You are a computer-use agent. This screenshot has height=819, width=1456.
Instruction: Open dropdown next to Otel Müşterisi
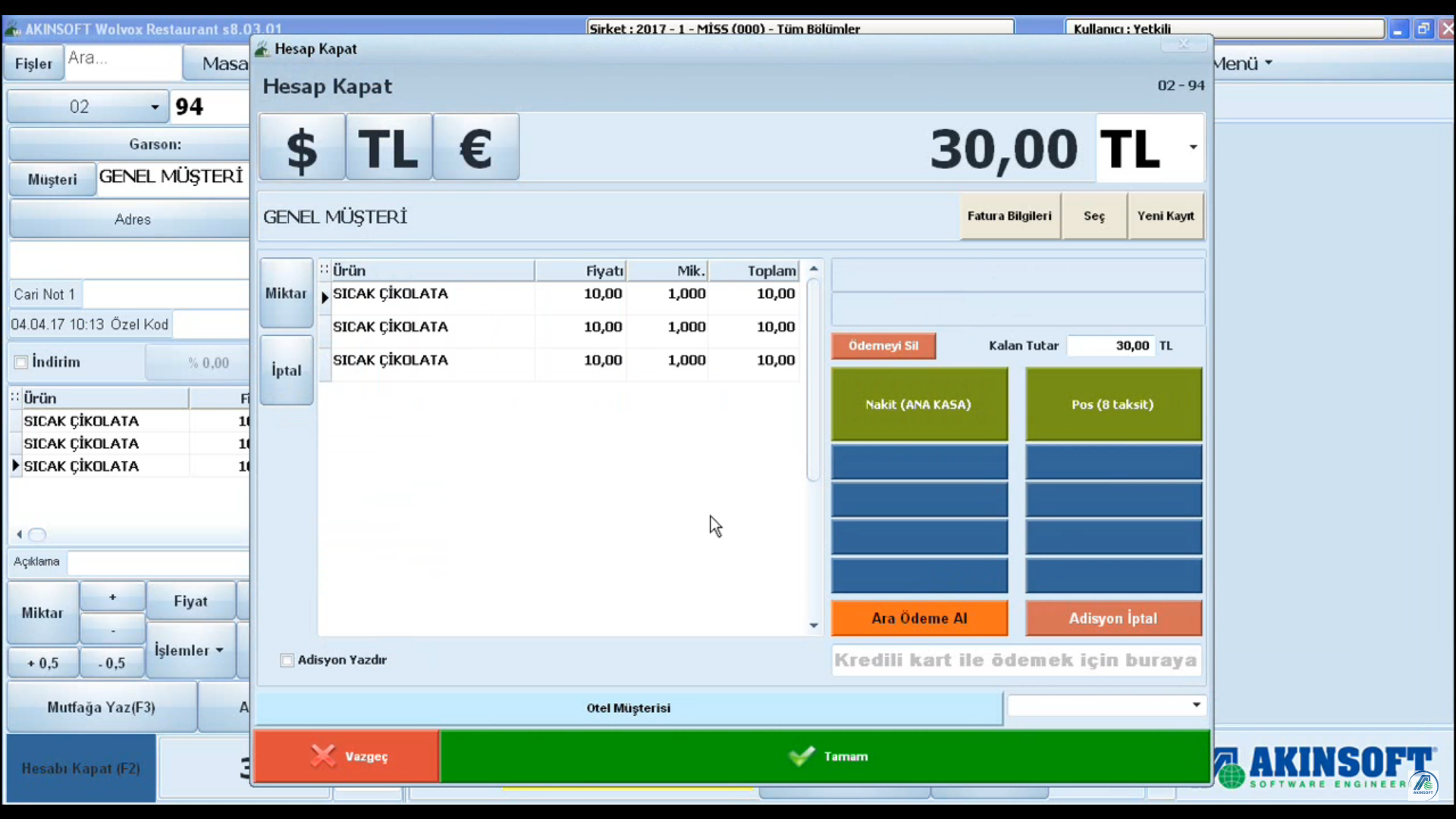pyautogui.click(x=1196, y=705)
